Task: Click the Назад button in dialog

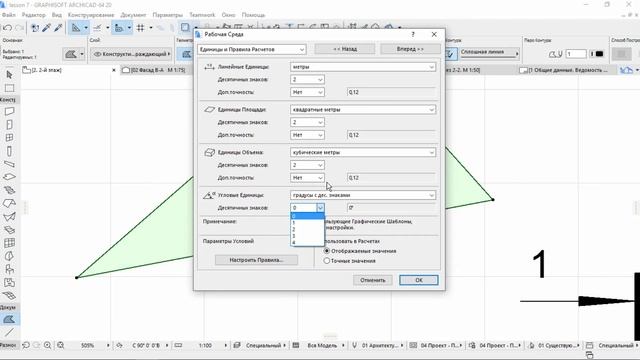Action: (345, 49)
